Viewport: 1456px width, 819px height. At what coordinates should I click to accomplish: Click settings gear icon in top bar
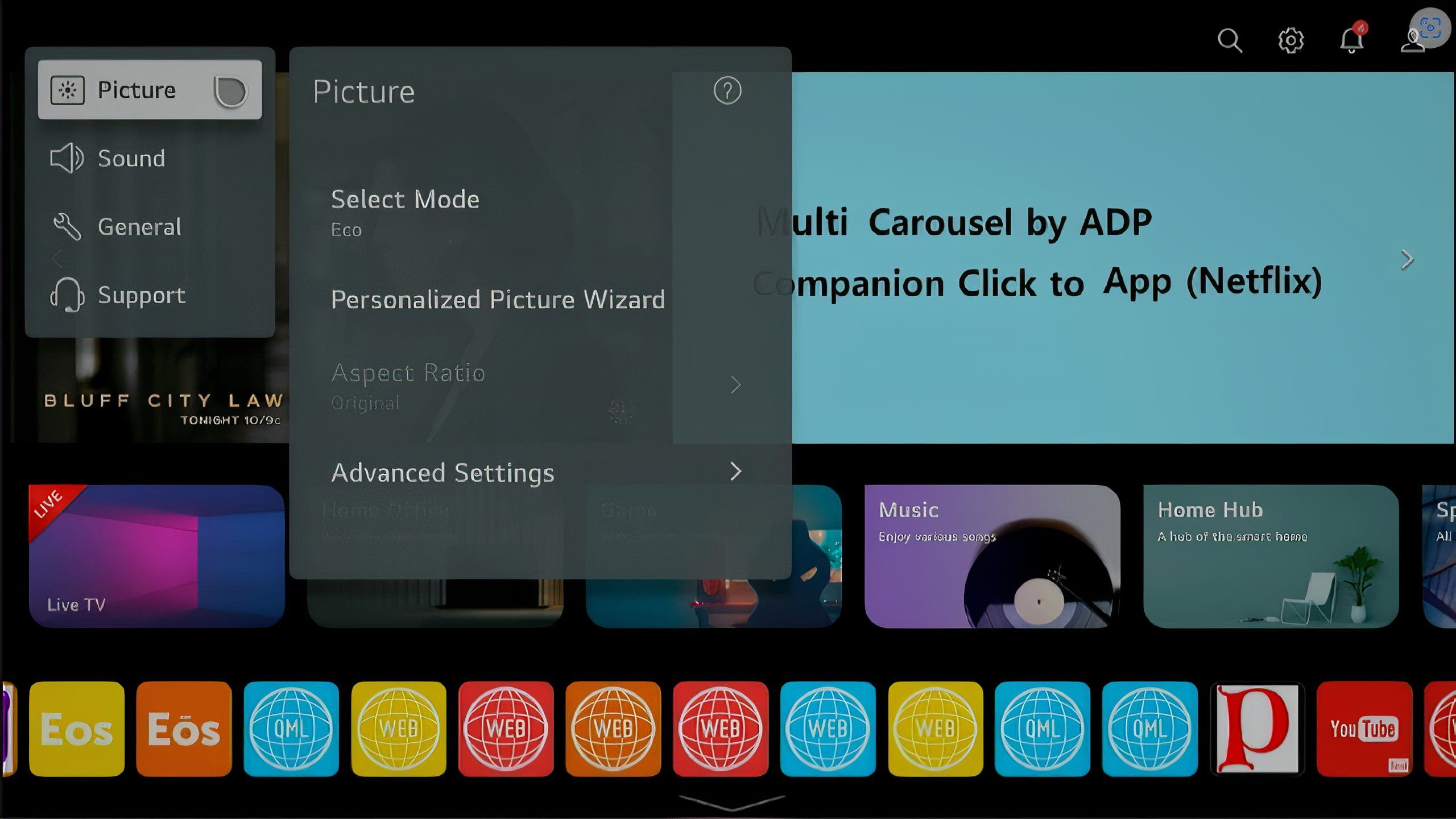click(x=1290, y=40)
